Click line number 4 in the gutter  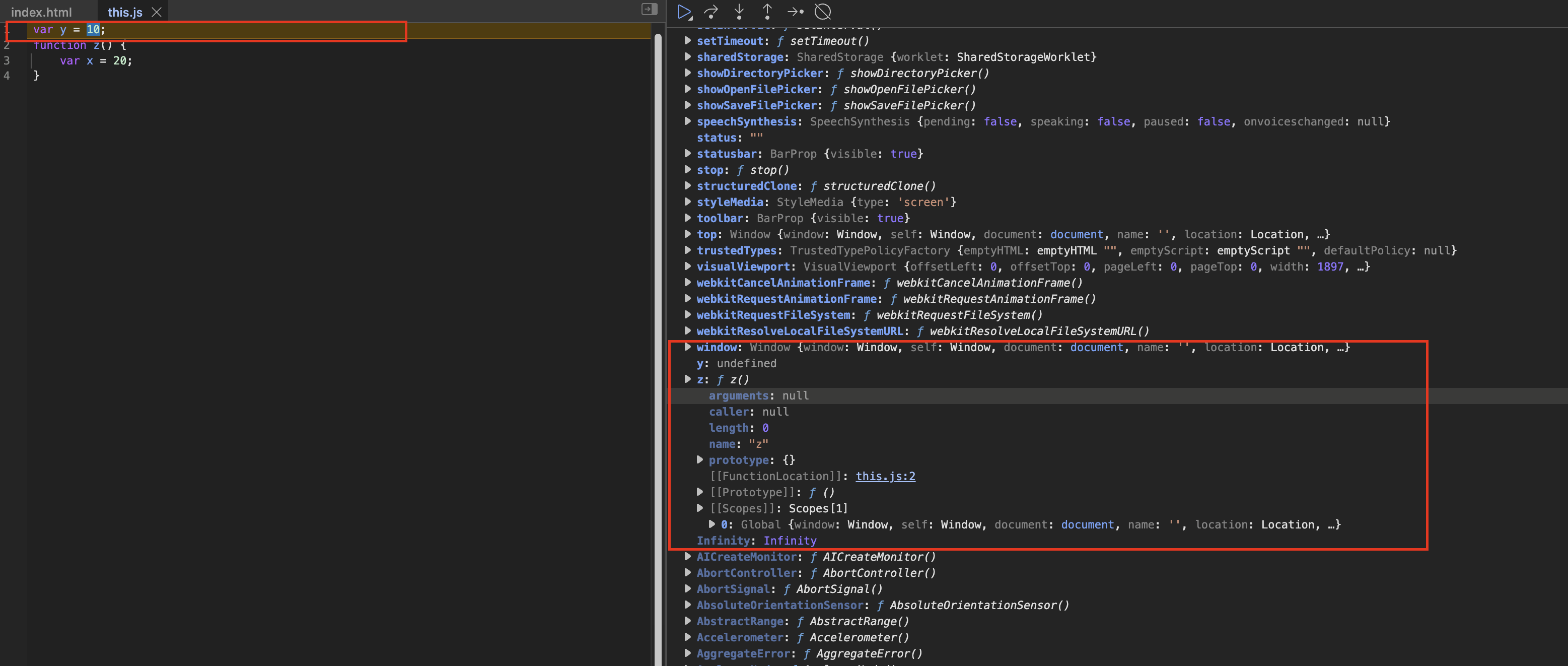click(7, 76)
